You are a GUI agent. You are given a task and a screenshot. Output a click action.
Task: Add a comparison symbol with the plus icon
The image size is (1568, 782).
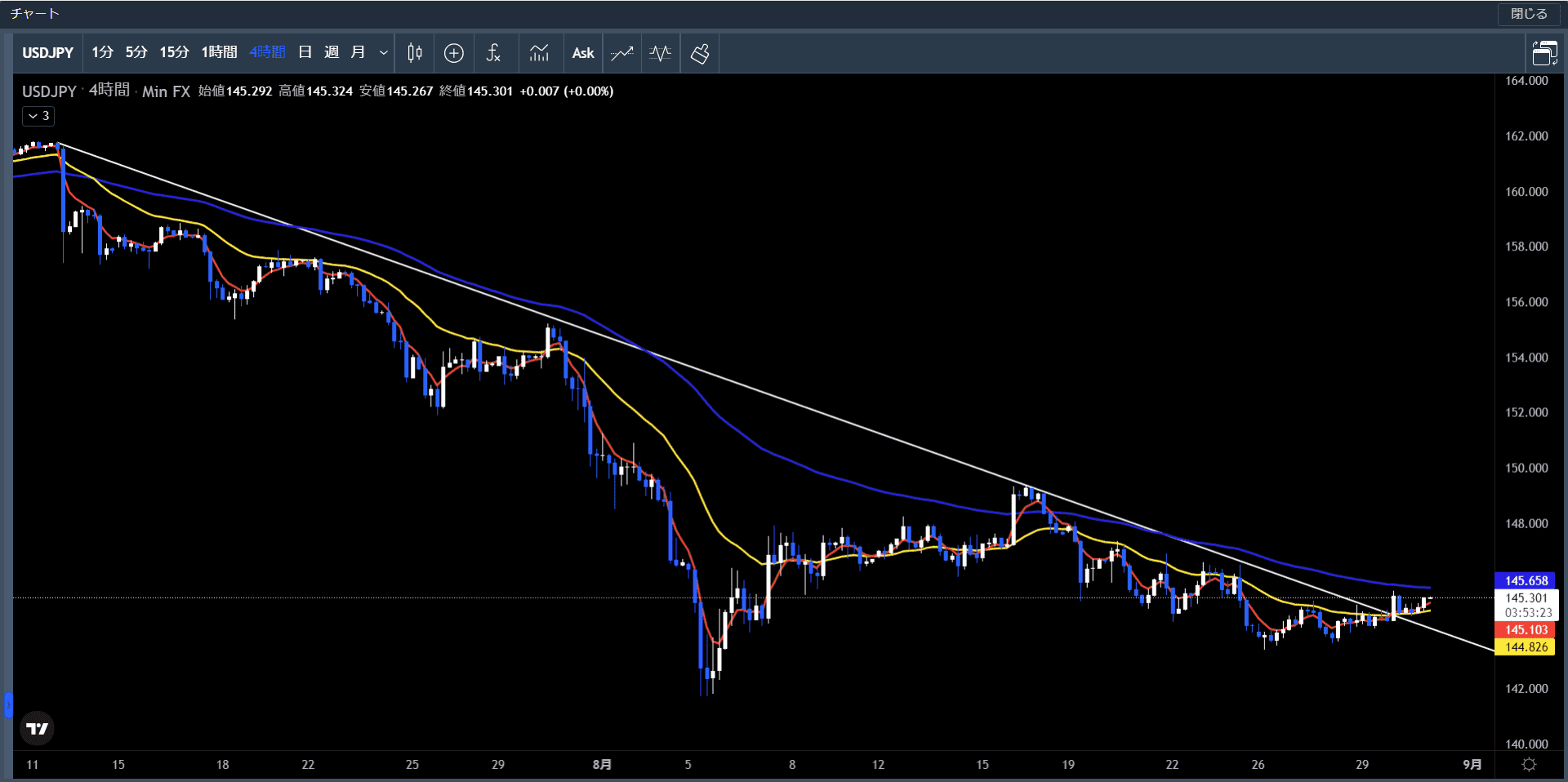pyautogui.click(x=454, y=53)
